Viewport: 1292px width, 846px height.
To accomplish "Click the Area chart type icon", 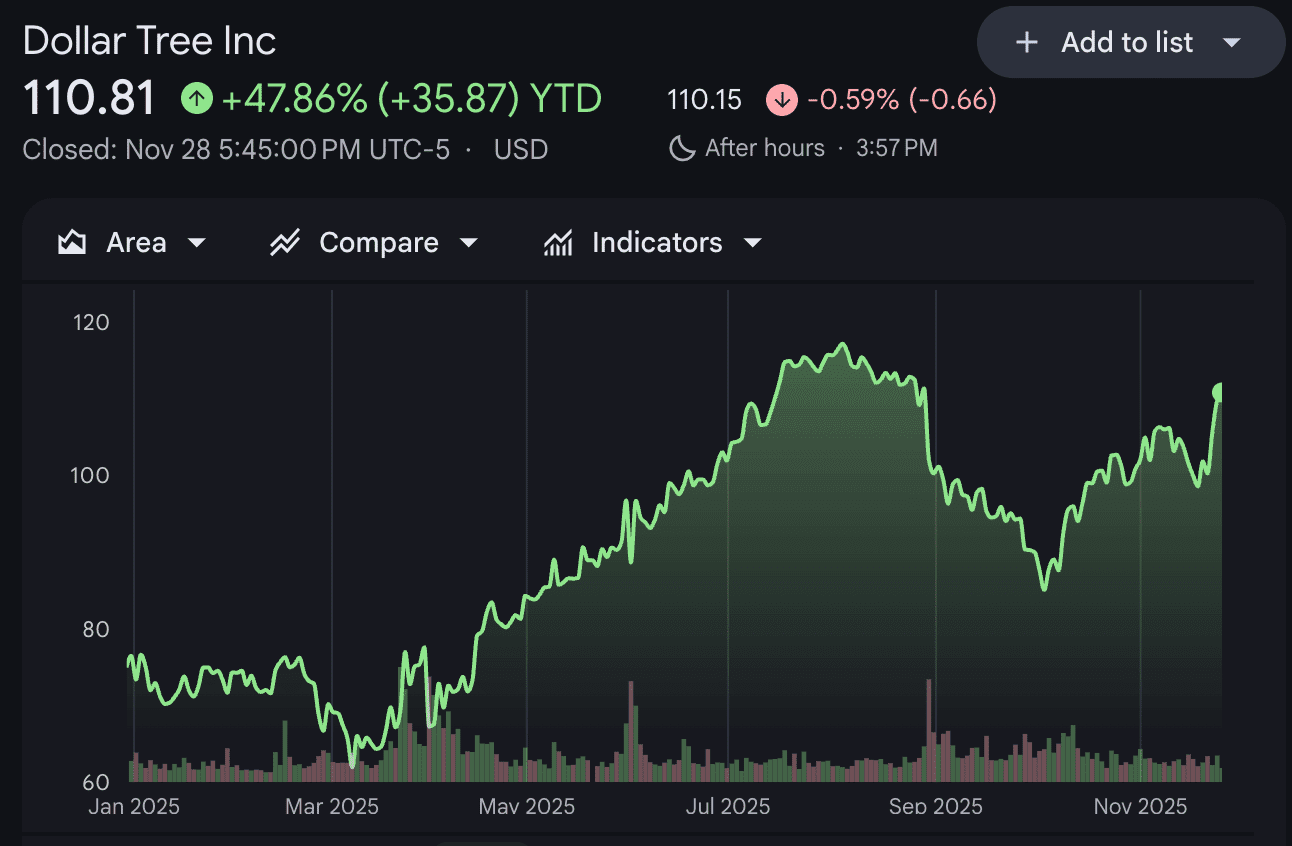I will point(72,243).
